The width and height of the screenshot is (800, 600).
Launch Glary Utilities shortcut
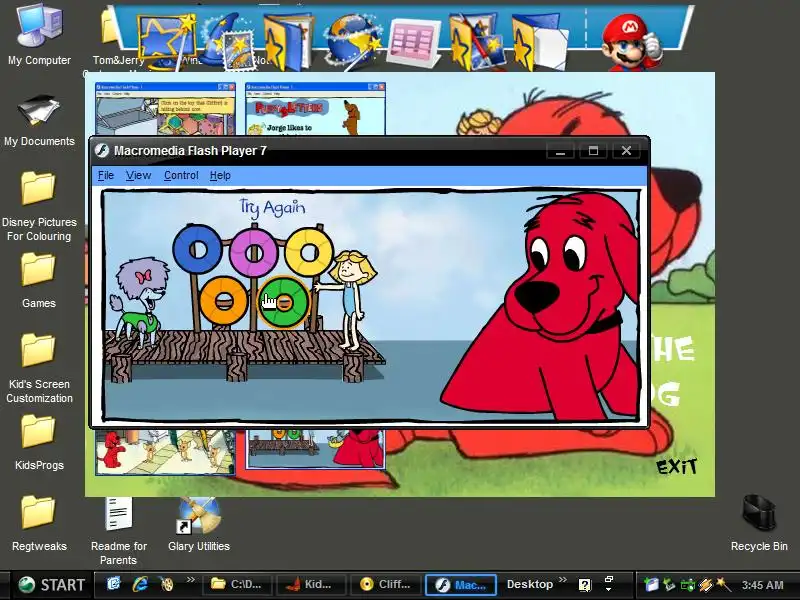click(x=198, y=524)
